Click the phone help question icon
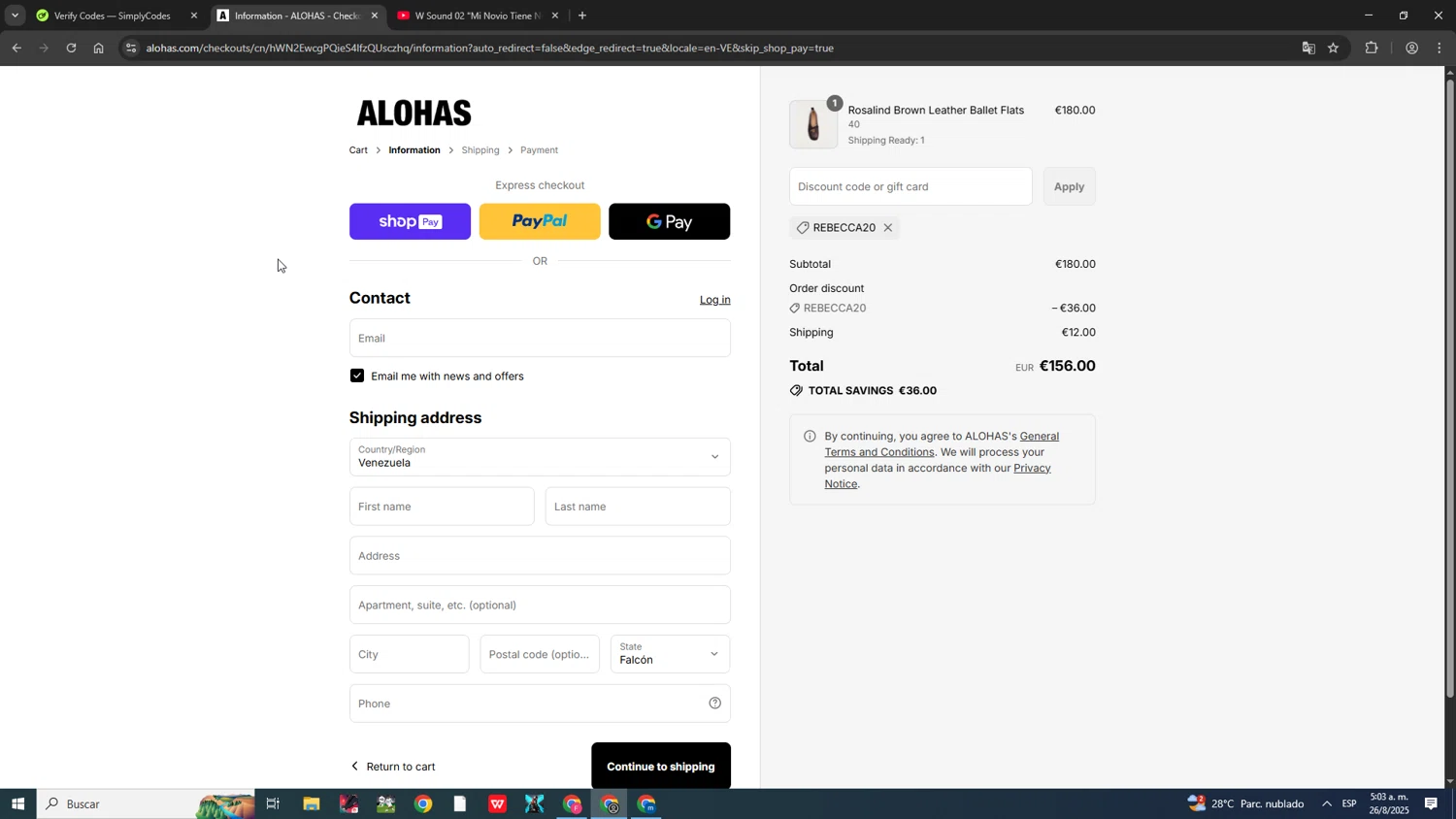 point(715,704)
